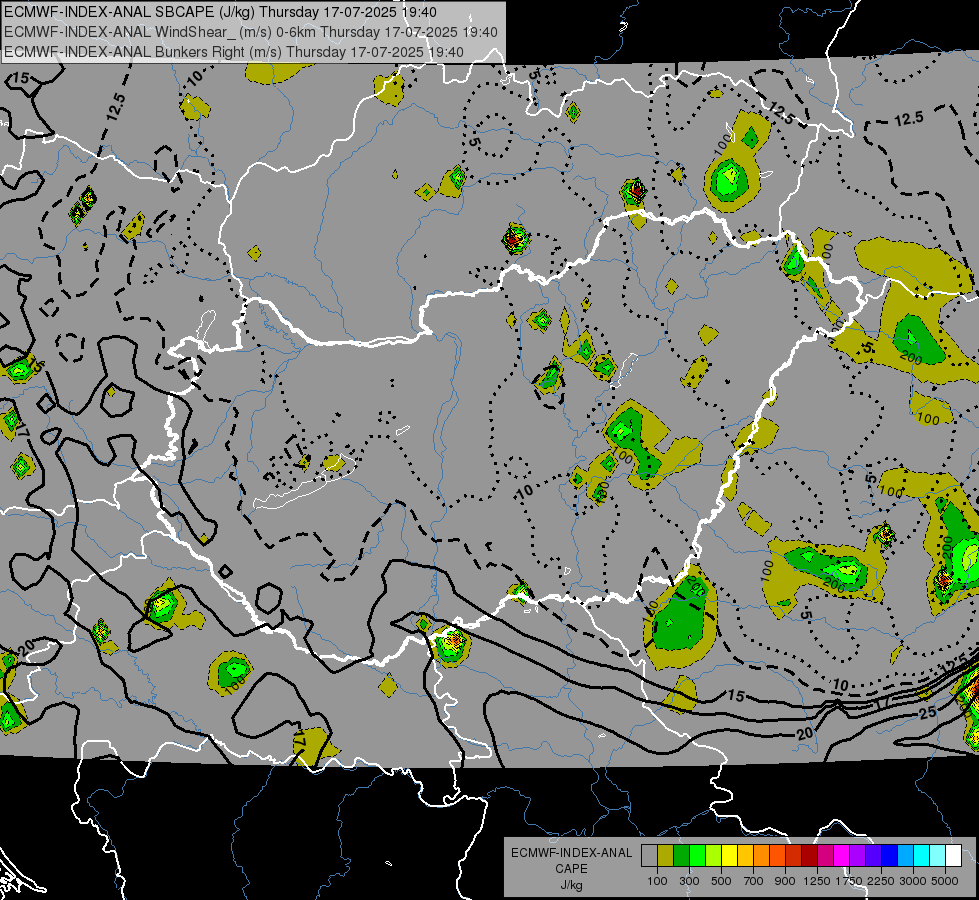Click the pure blue legend swatch
Screen dimensions: 979x900
890,856
